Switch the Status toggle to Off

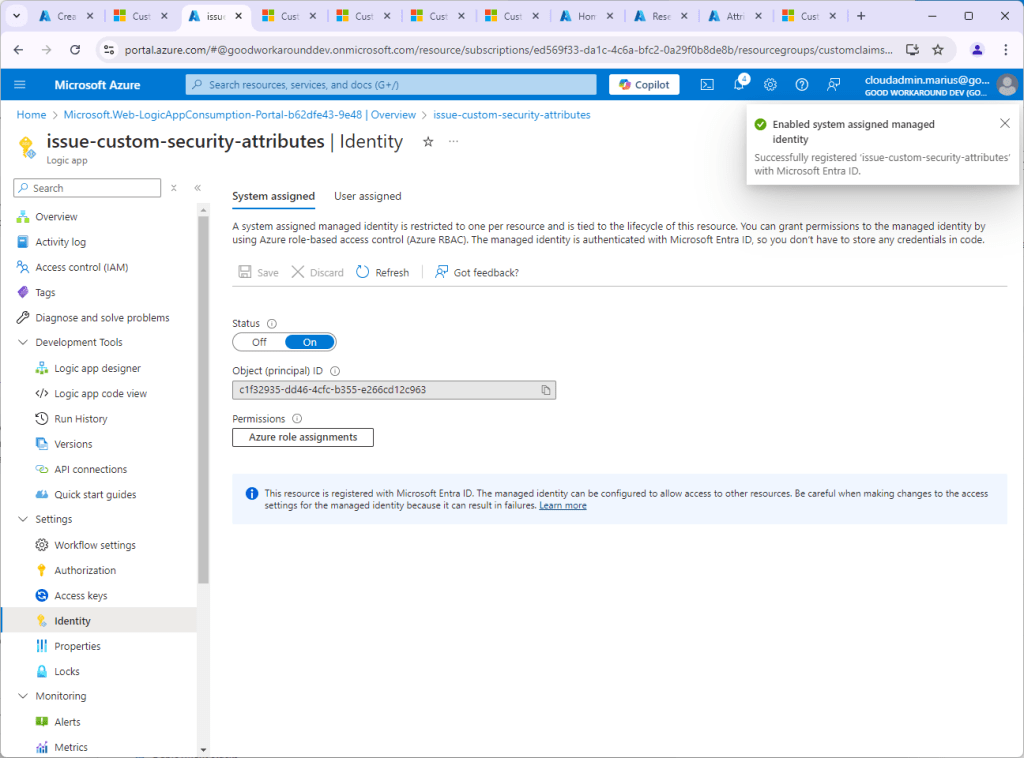click(x=259, y=342)
